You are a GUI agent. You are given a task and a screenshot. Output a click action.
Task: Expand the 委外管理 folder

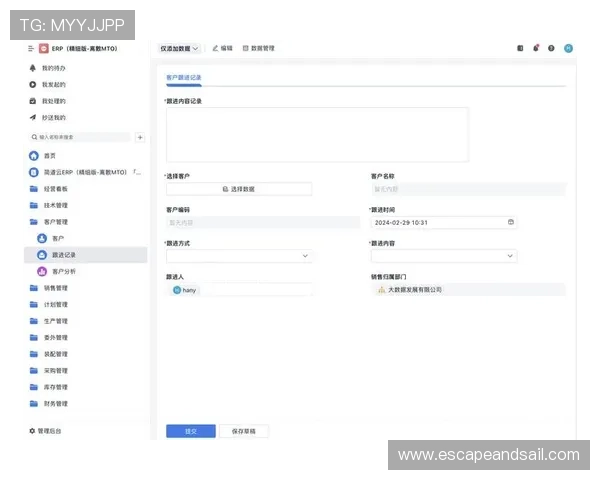click(49, 338)
